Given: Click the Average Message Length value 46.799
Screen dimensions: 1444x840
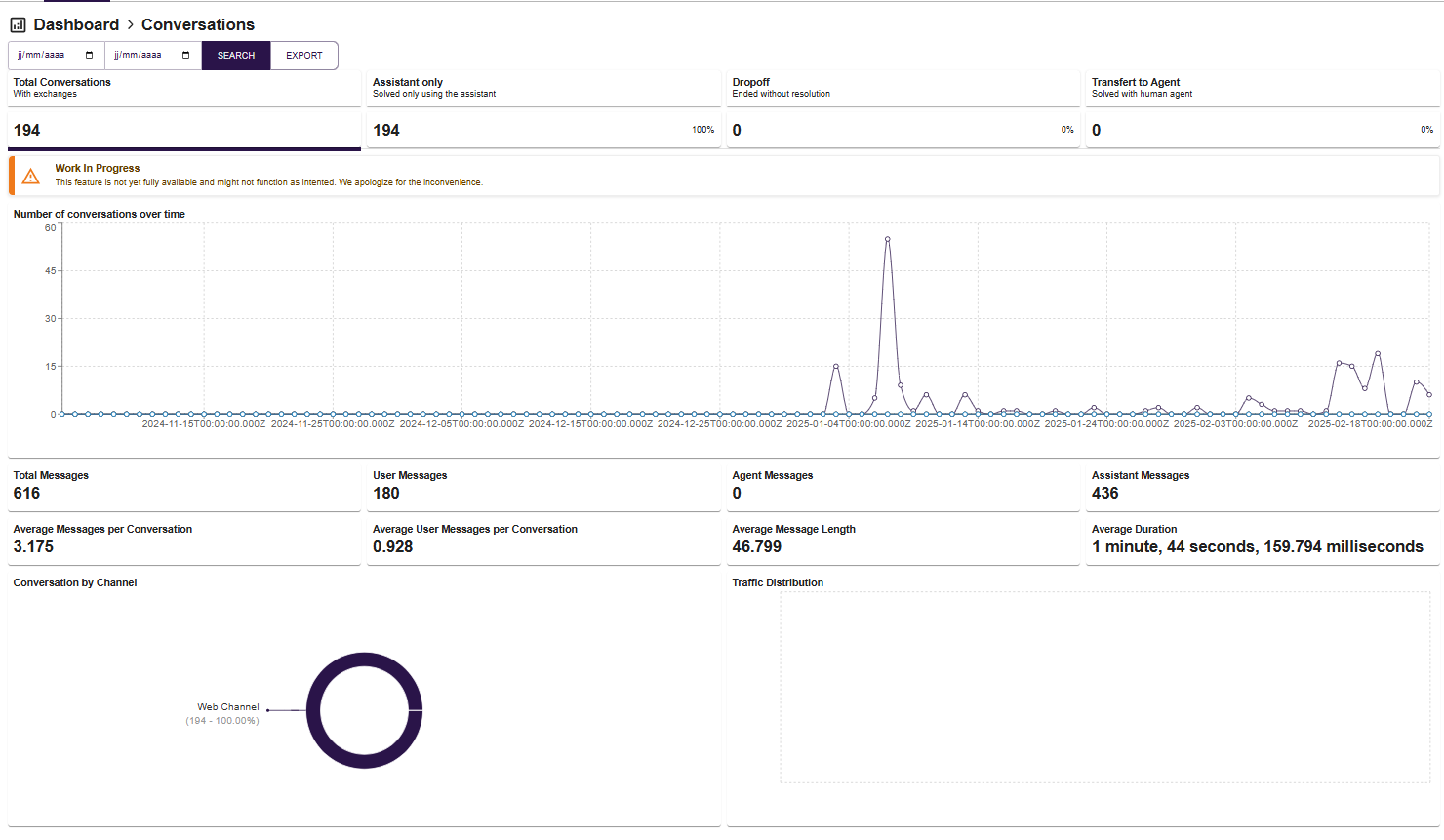Looking at the screenshot, I should tap(757, 546).
